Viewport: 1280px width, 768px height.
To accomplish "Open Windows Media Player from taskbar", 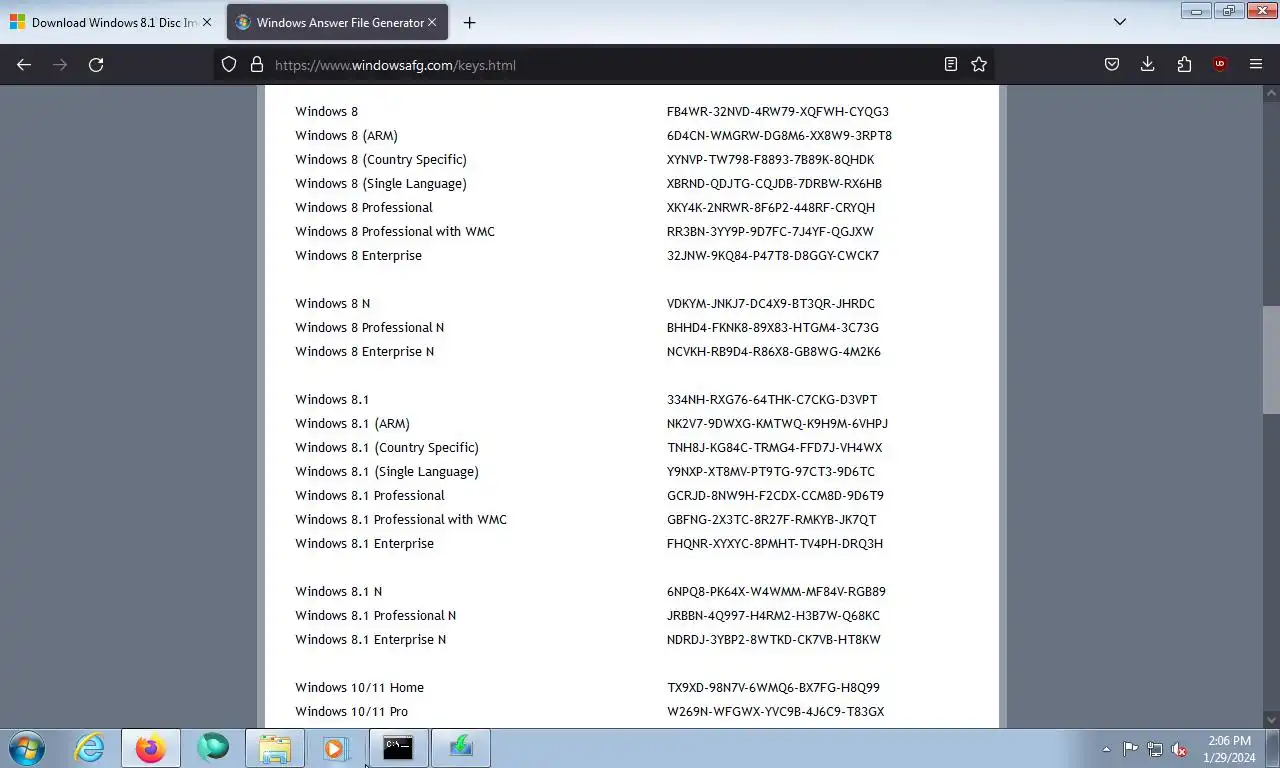I will coord(336,748).
